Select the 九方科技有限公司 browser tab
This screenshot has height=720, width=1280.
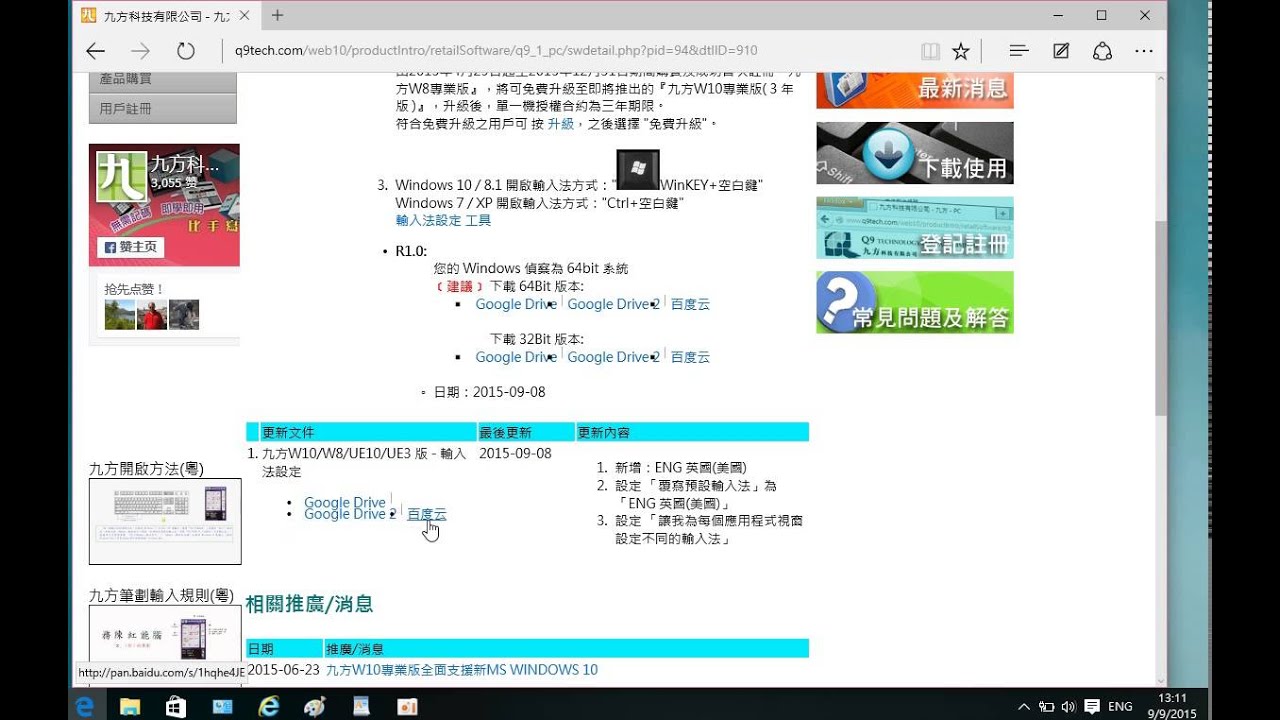click(165, 16)
